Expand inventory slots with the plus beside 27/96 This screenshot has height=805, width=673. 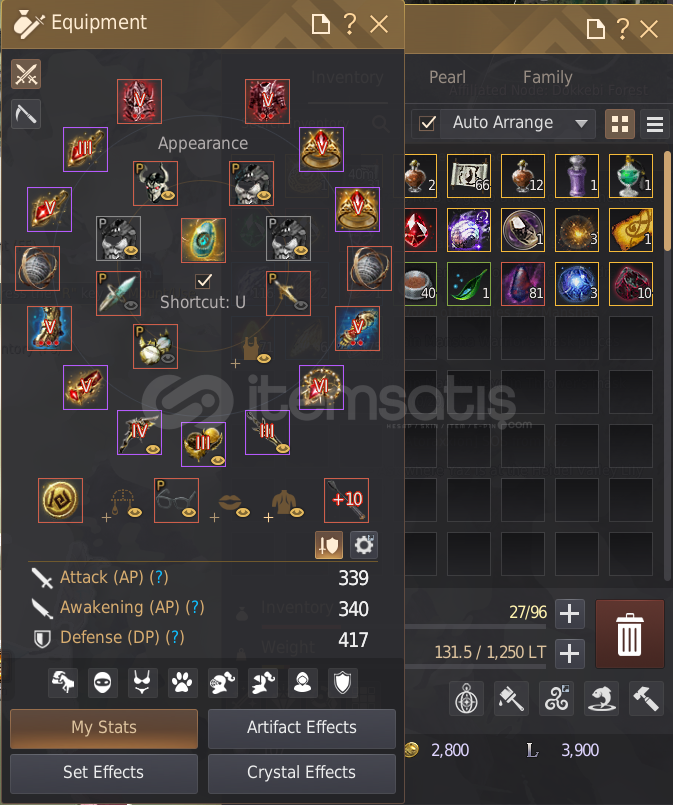coord(569,614)
